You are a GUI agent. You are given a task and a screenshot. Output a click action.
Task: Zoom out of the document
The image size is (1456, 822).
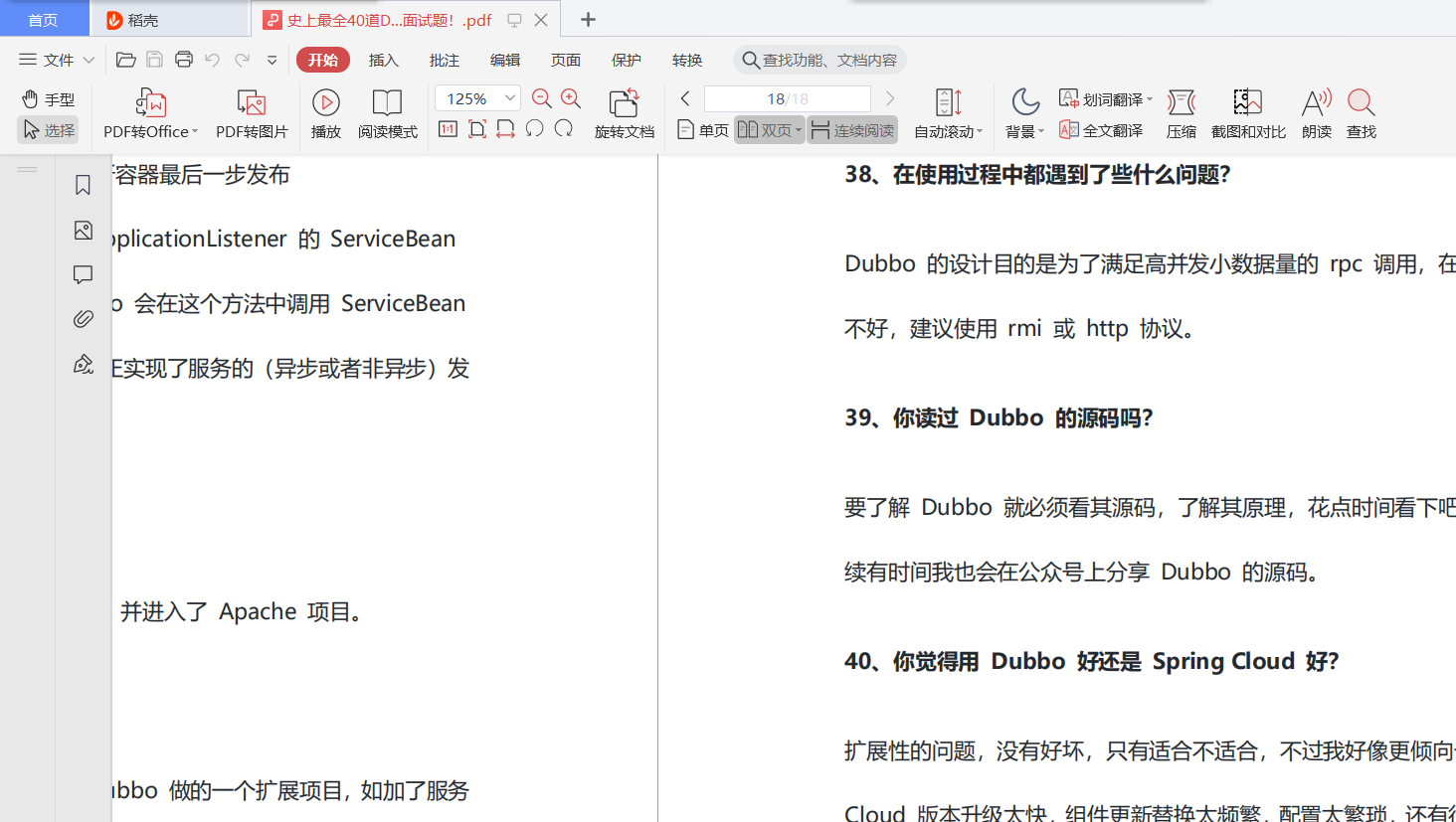pyautogui.click(x=542, y=98)
